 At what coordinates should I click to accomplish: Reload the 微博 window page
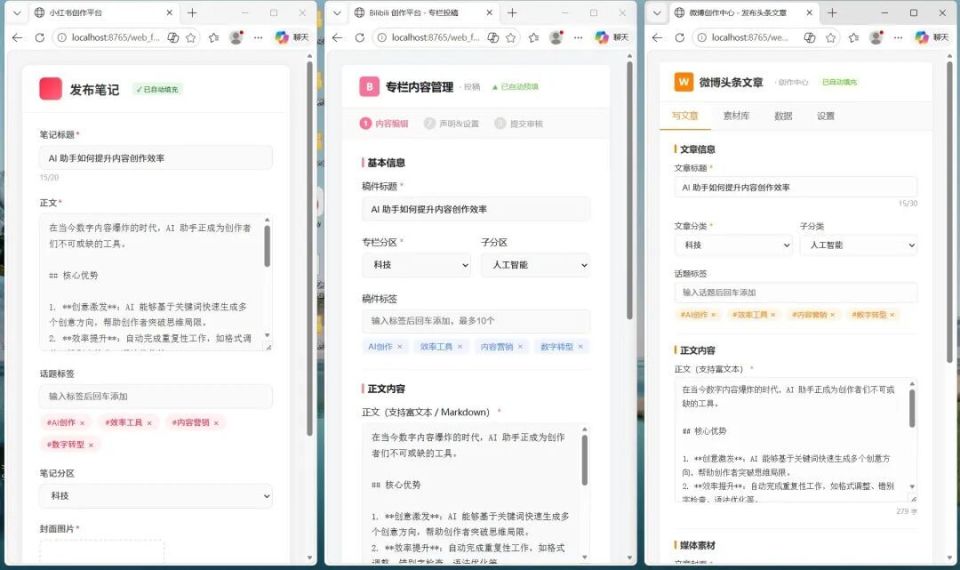pos(680,38)
